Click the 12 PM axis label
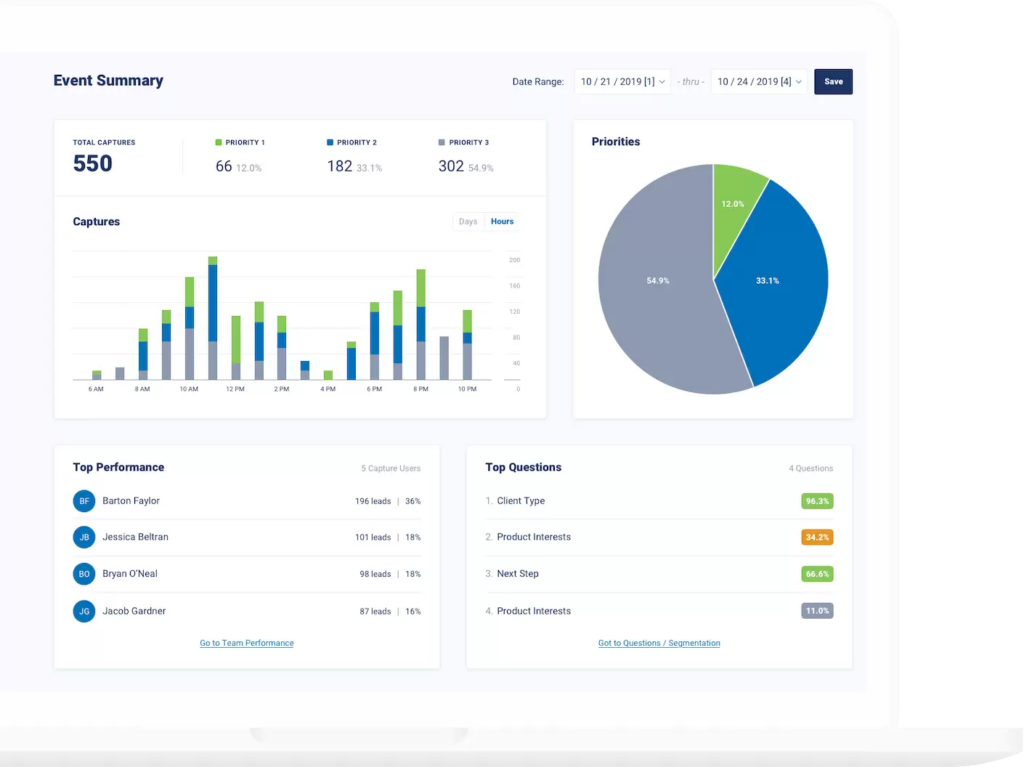 click(235, 389)
